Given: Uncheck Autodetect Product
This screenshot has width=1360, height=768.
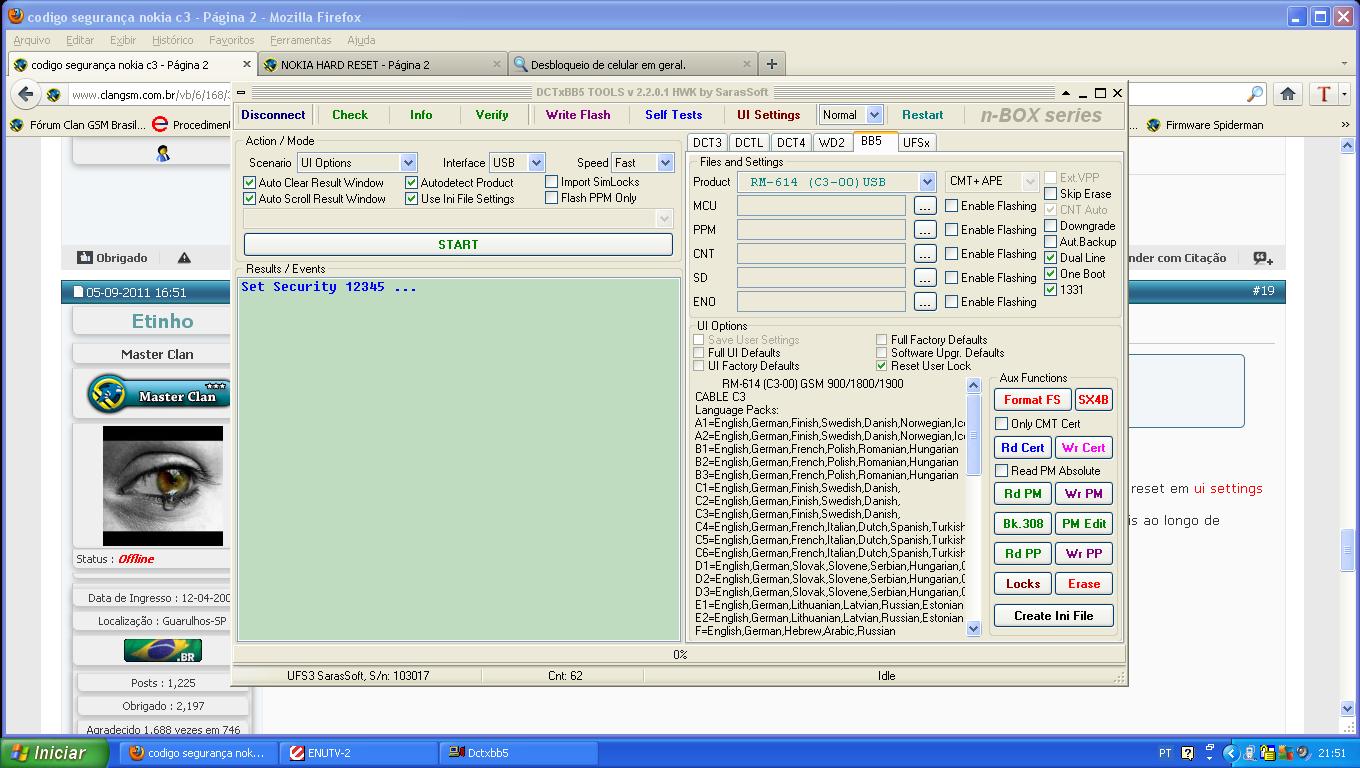Looking at the screenshot, I should 412,183.
